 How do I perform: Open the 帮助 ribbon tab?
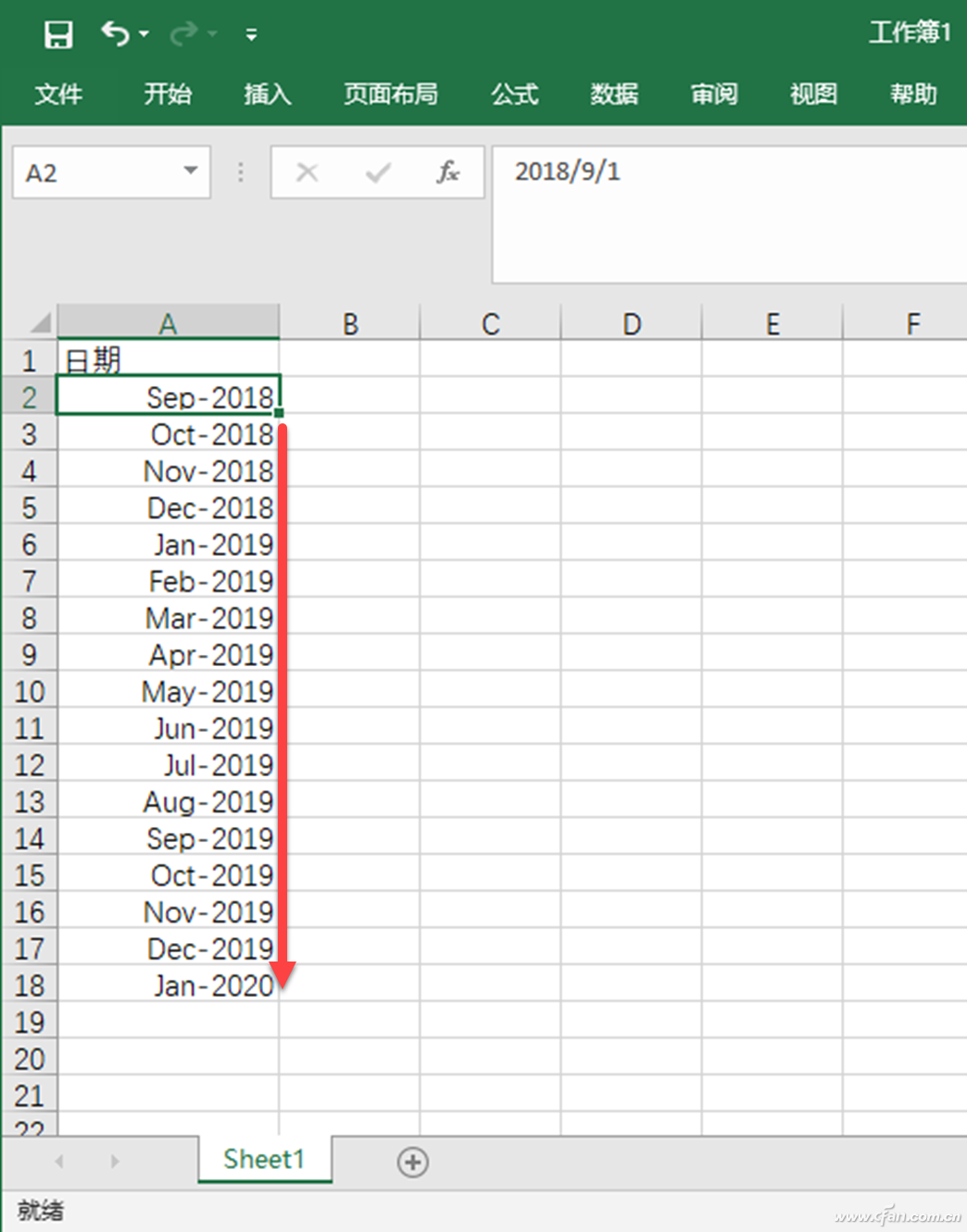coord(914,94)
